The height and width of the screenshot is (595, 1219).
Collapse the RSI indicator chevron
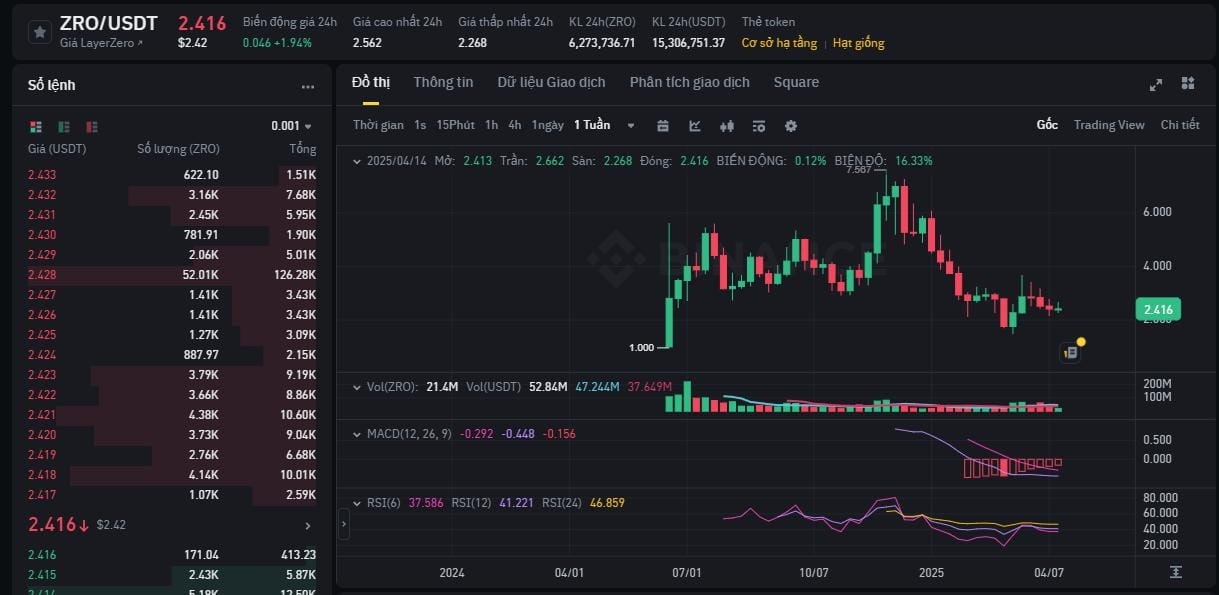[x=356, y=503]
